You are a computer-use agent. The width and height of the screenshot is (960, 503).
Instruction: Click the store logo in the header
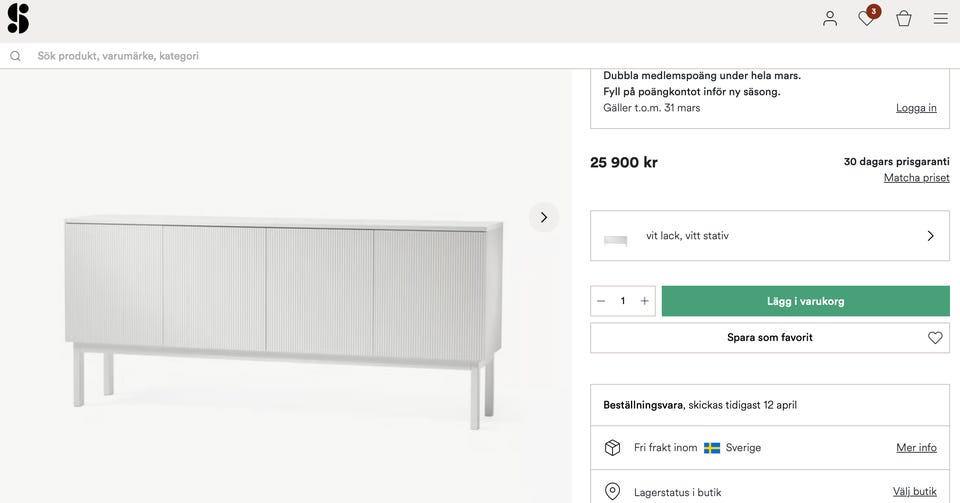(18, 18)
